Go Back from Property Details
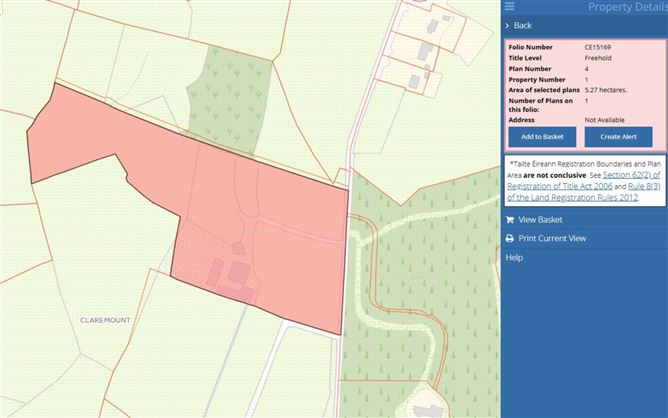Screen dimensions: 668x418 pyautogui.click(x=522, y=26)
